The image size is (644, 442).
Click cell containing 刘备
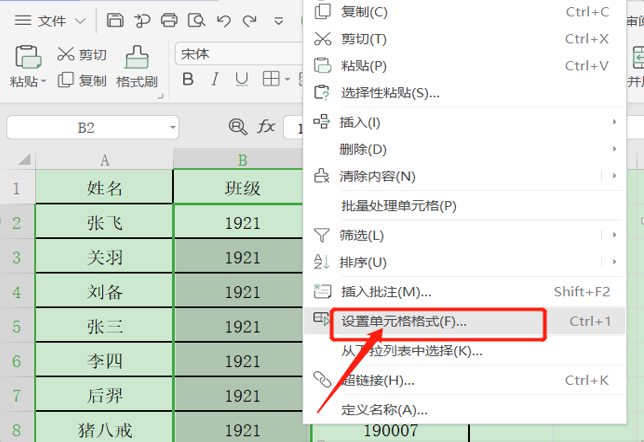click(x=104, y=291)
